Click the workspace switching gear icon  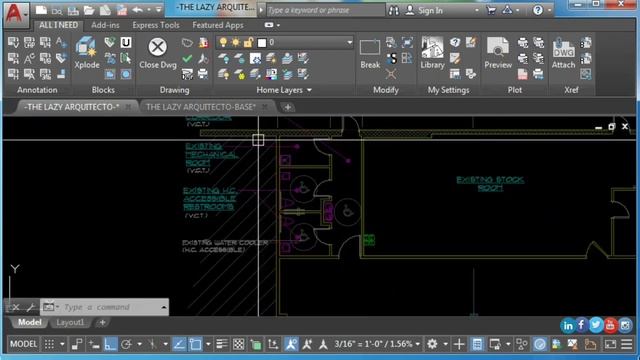click(x=432, y=344)
